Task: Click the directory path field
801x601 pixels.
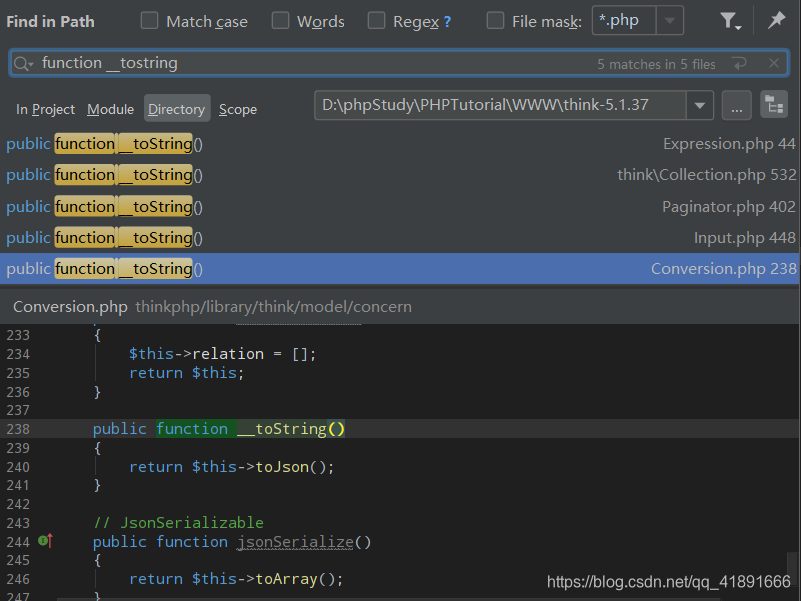Action: tap(501, 105)
